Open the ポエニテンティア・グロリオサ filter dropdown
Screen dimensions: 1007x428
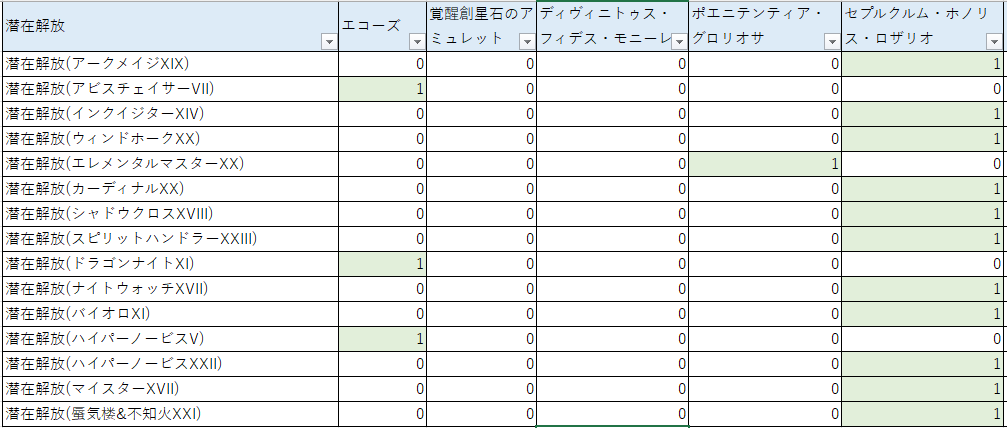point(831,42)
